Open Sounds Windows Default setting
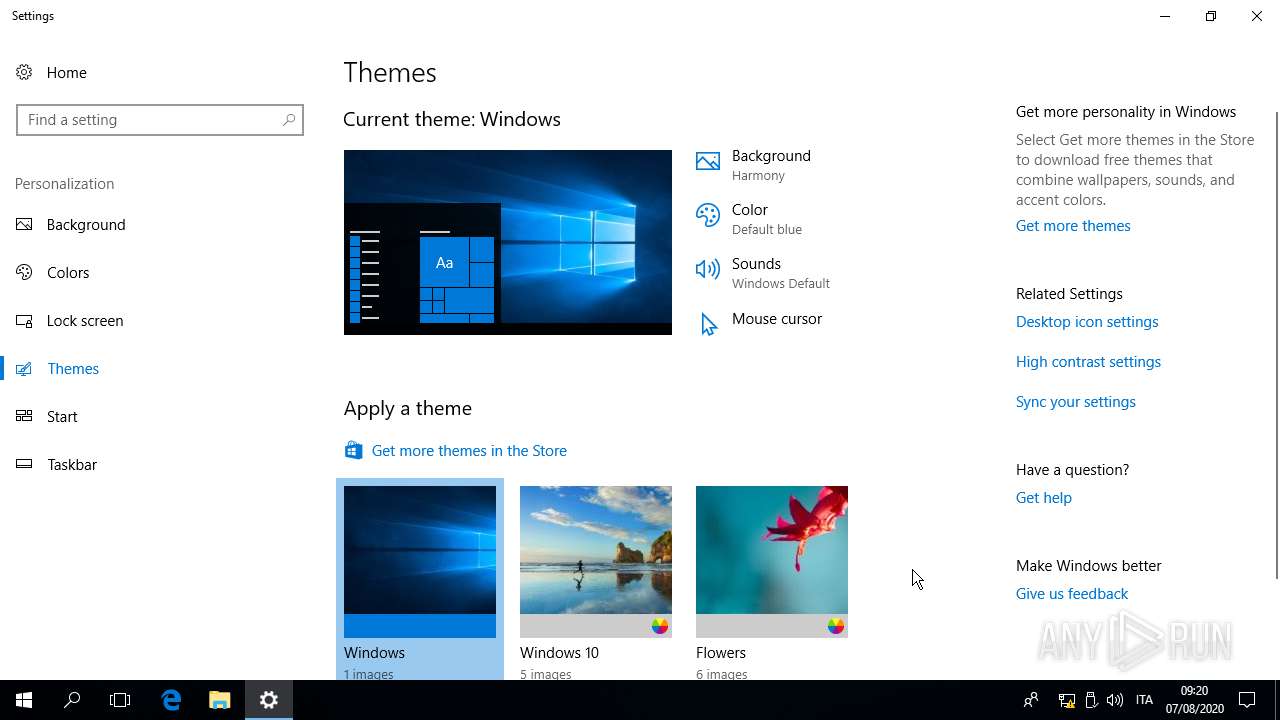Viewport: 1280px width, 720px height. coord(764,273)
